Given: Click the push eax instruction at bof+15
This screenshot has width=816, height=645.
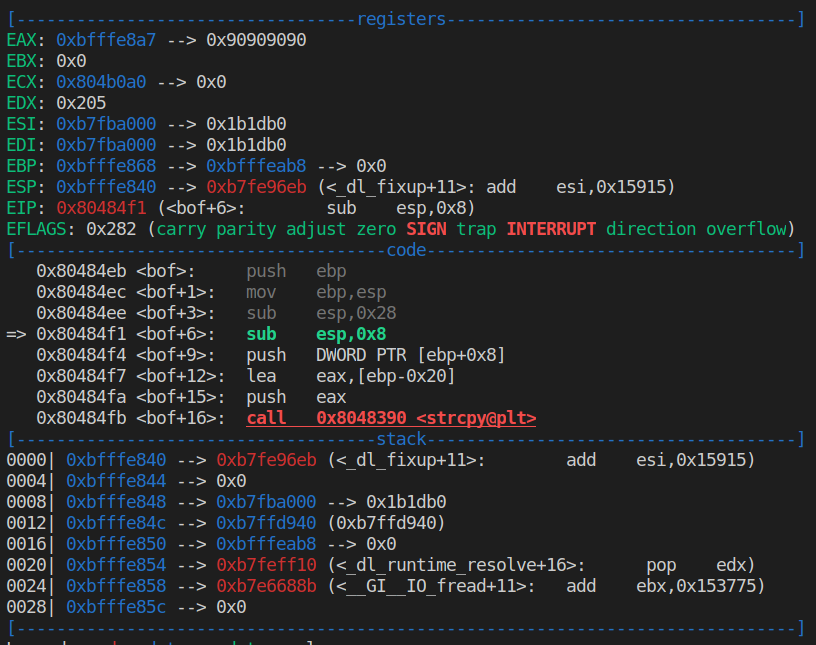Looking at the screenshot, I should 296,397.
